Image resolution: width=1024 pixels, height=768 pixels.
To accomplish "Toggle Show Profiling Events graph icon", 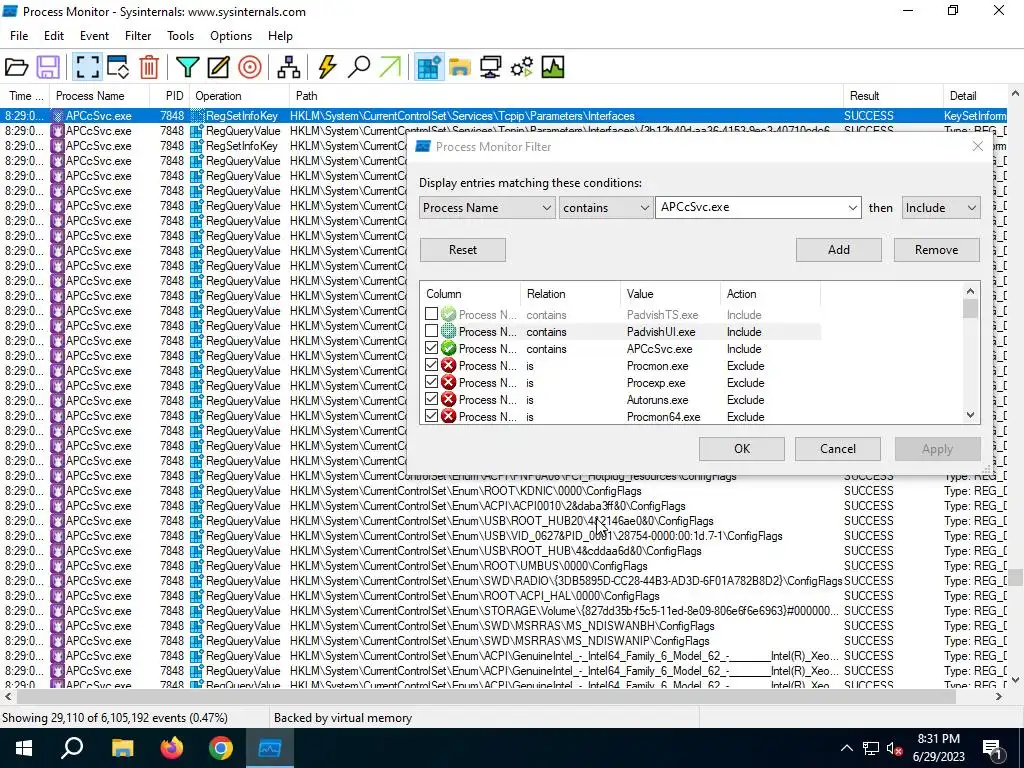I will point(552,67).
